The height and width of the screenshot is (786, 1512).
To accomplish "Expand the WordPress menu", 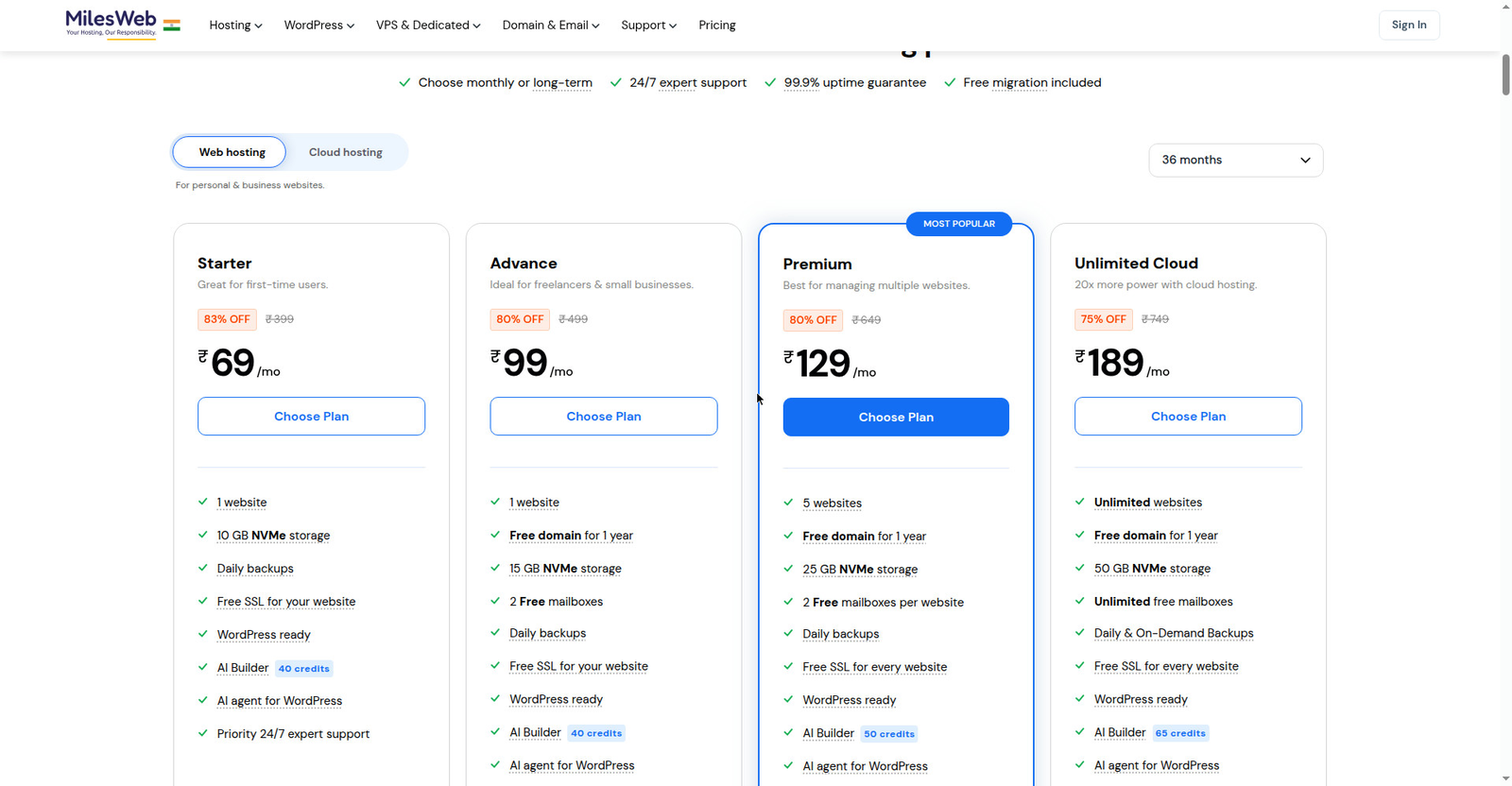I will pyautogui.click(x=319, y=26).
